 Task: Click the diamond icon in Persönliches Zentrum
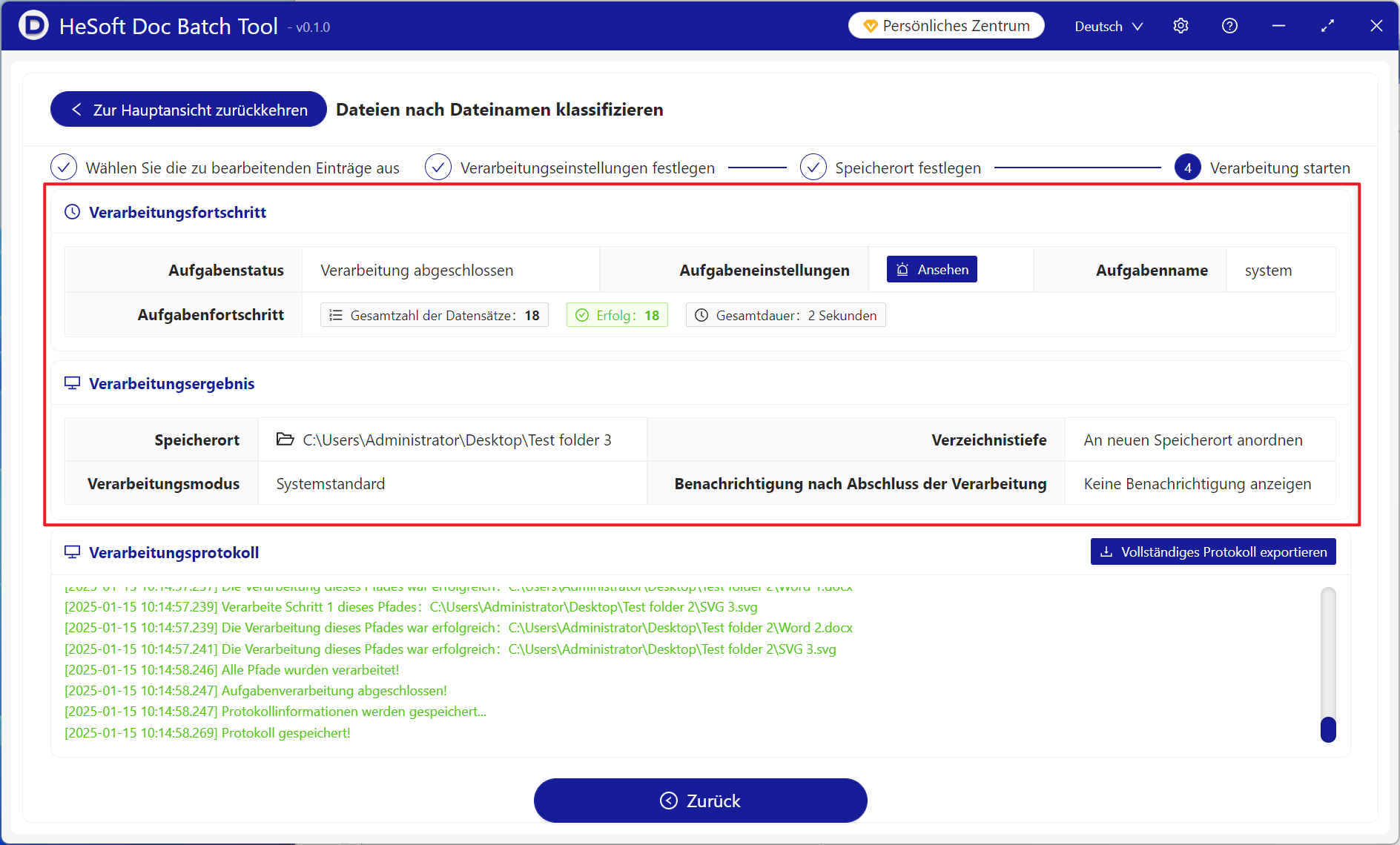871,26
